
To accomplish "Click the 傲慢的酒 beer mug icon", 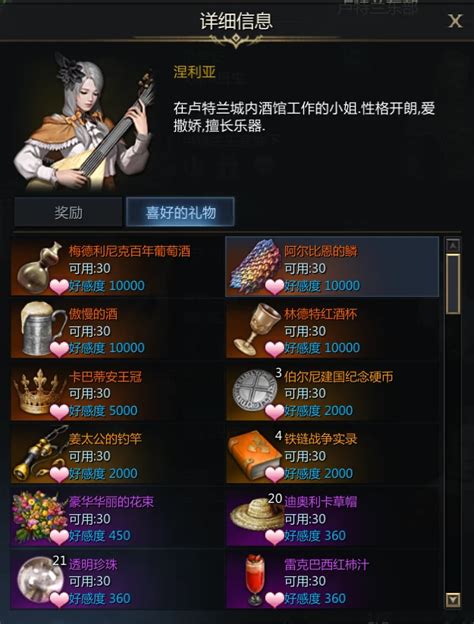I will tap(42, 328).
